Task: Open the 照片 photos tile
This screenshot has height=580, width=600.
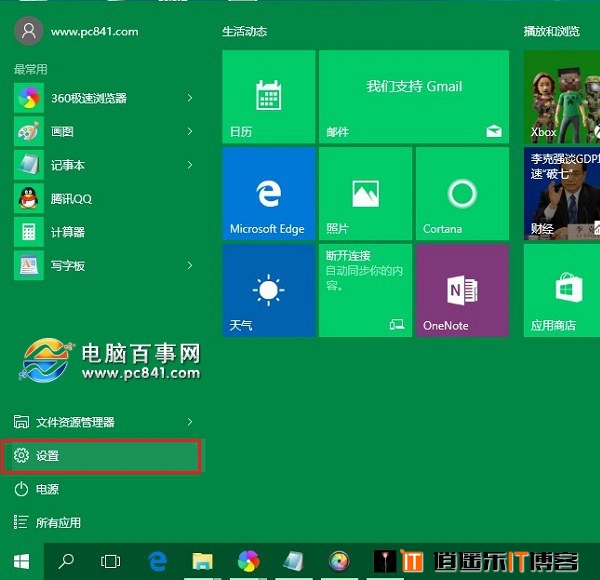Action: click(x=365, y=194)
